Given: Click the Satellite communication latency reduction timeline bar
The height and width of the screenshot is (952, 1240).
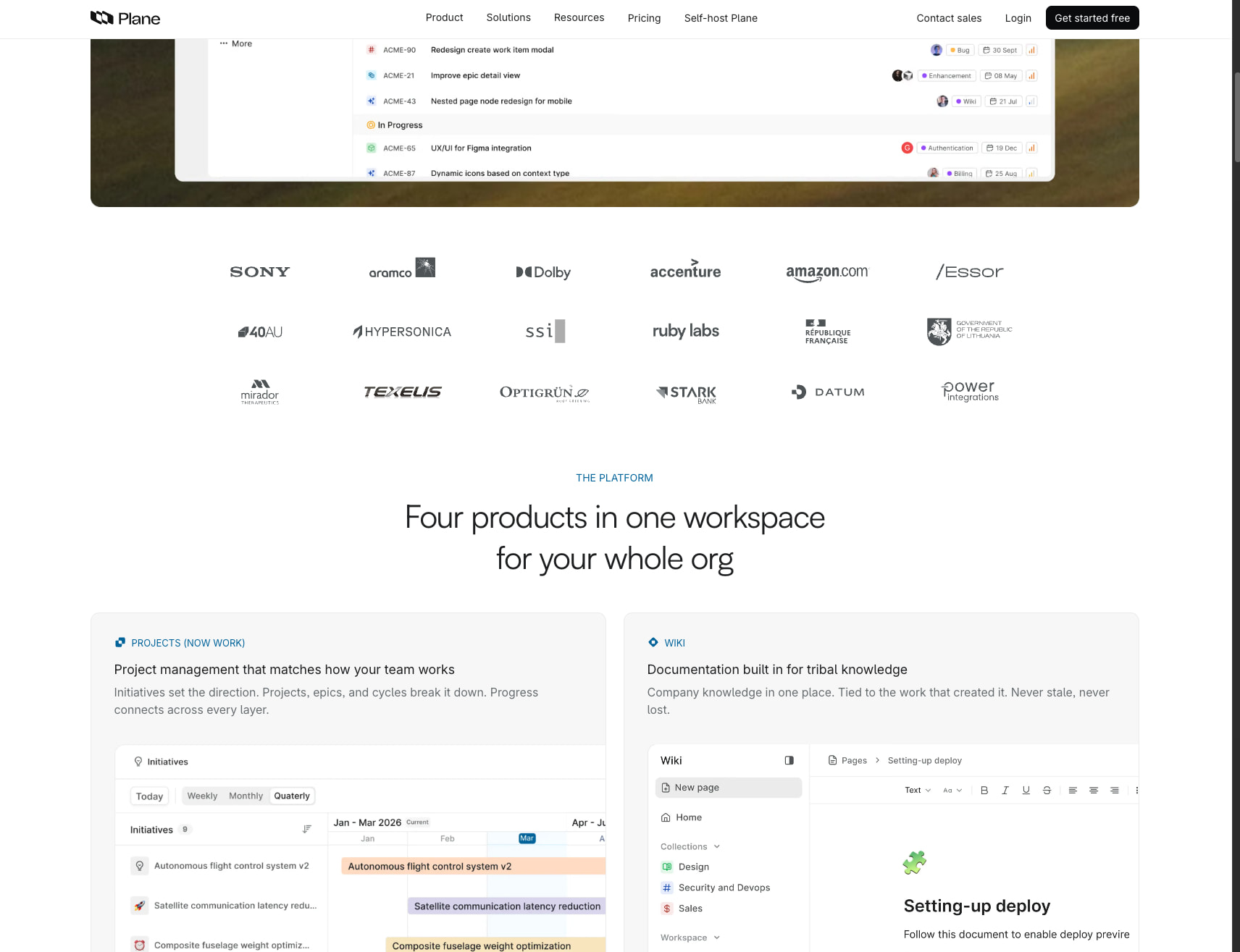Looking at the screenshot, I should (506, 906).
